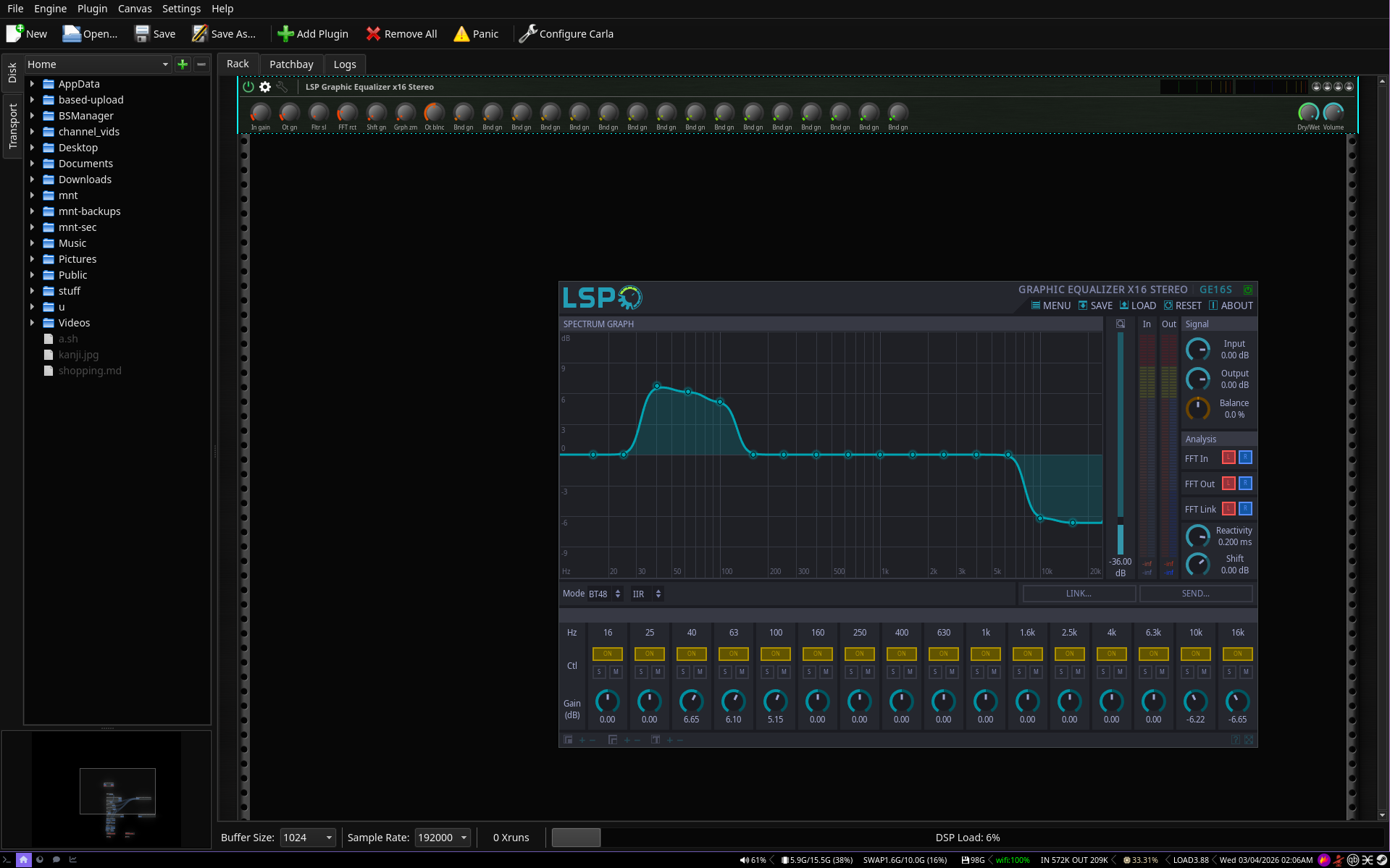
Task: Click the Add Plugin green plus icon
Action: (285, 34)
